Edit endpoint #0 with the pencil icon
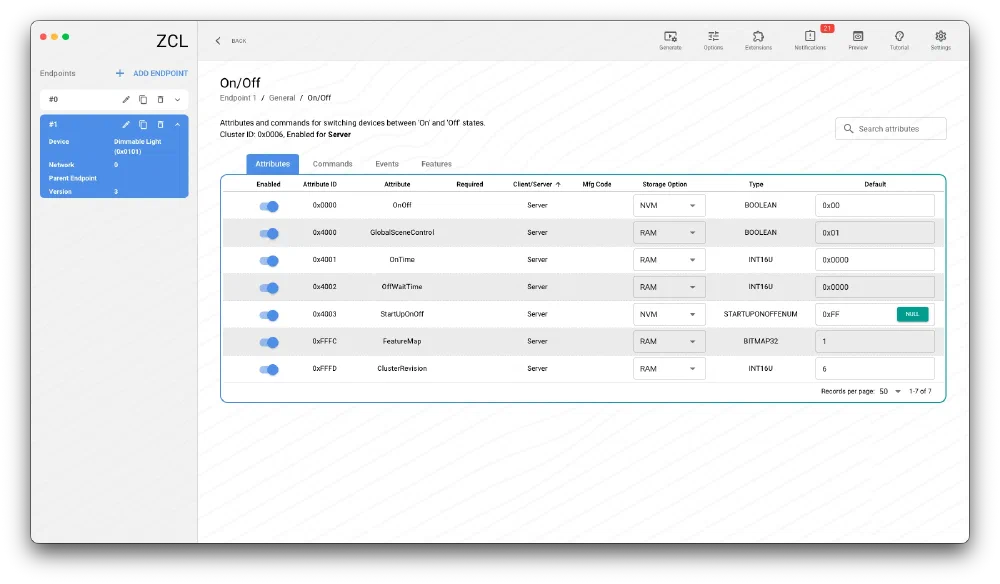This screenshot has width=1000, height=584. (125, 99)
